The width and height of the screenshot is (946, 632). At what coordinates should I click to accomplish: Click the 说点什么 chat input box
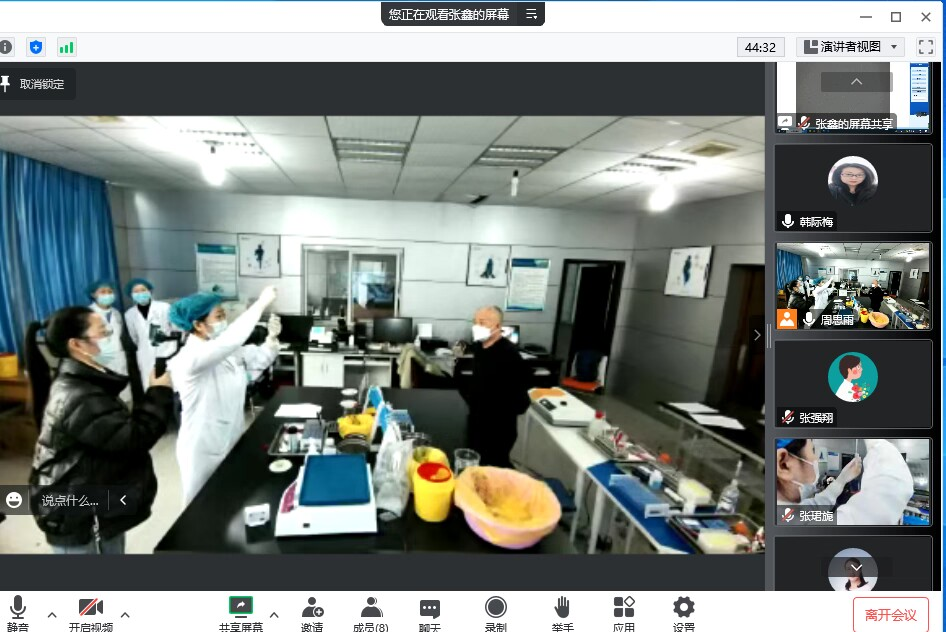point(70,500)
